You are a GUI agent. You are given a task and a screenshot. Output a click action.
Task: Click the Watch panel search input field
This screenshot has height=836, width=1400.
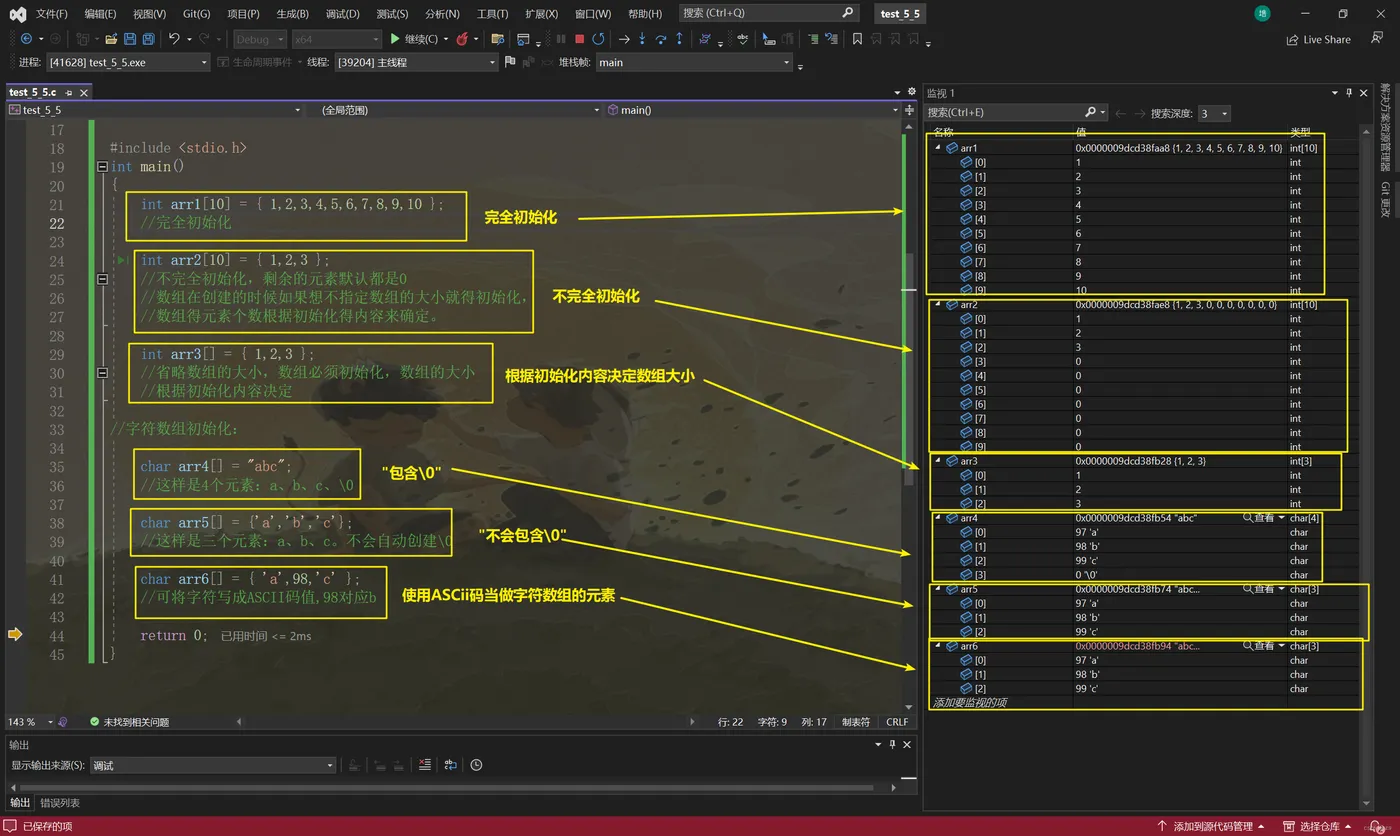point(1005,113)
